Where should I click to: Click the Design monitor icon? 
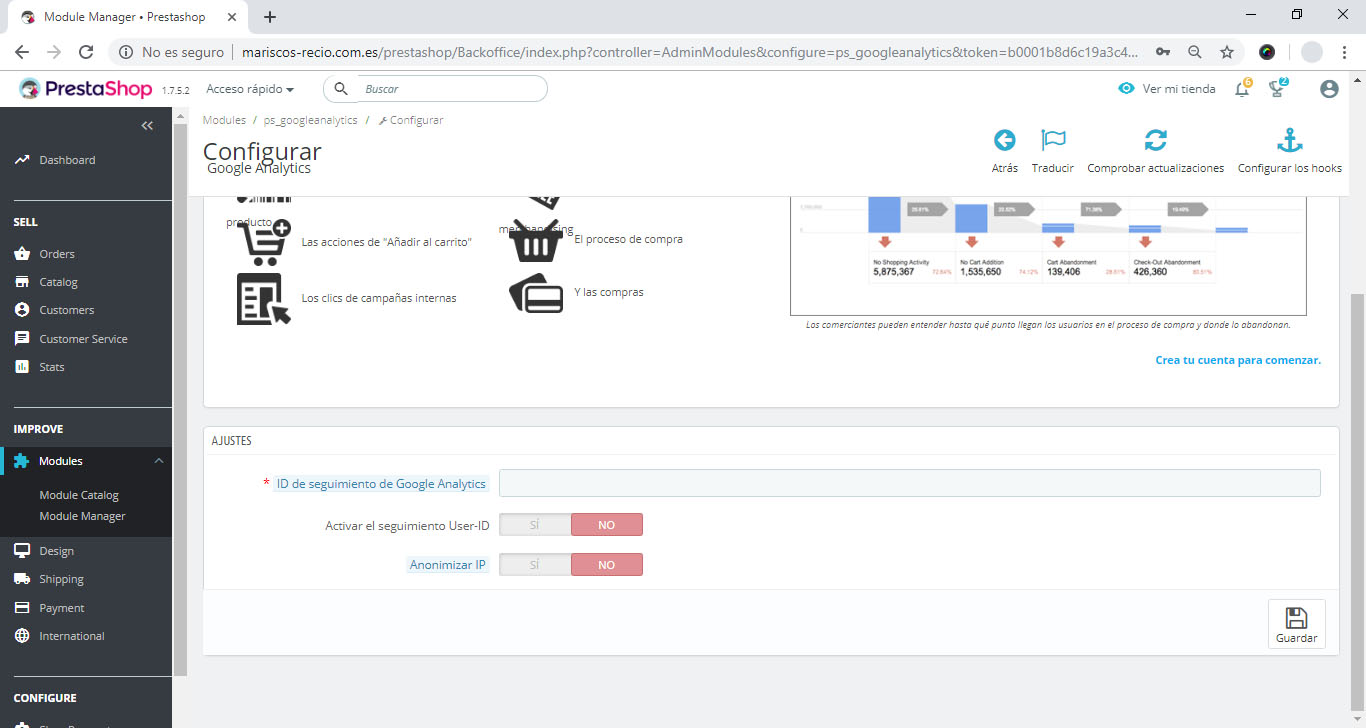(x=22, y=551)
